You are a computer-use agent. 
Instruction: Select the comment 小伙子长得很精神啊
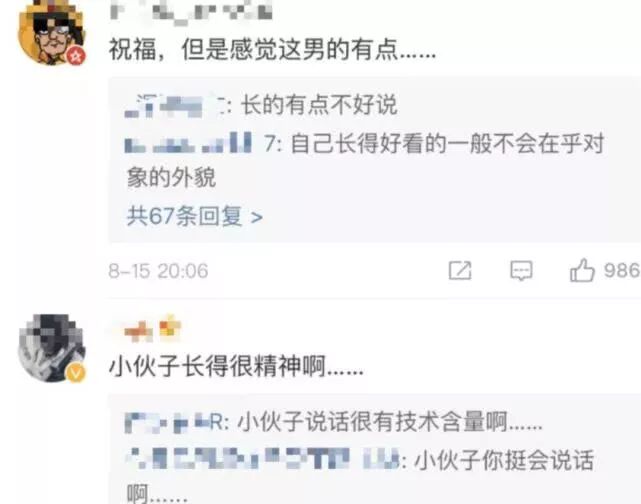236,366
